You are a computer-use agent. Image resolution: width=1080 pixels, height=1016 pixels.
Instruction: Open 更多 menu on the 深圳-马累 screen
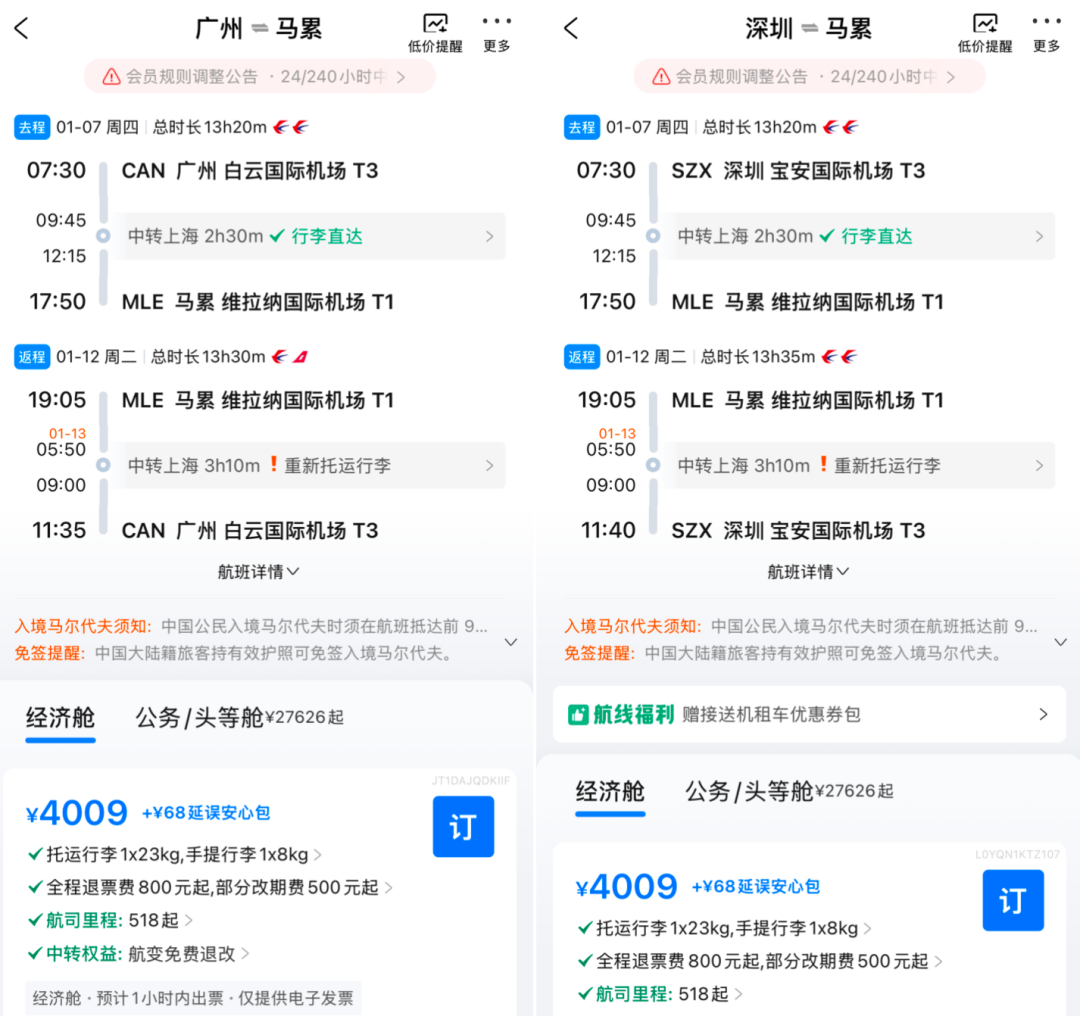pos(1046,33)
